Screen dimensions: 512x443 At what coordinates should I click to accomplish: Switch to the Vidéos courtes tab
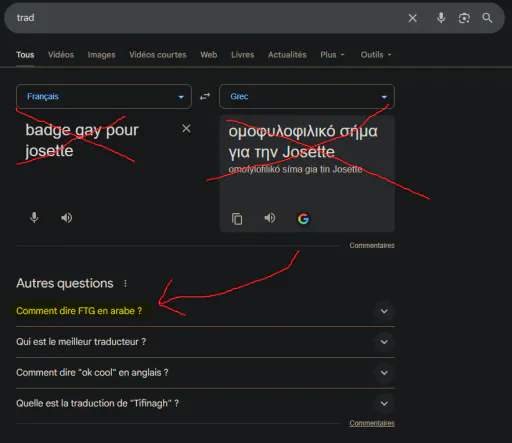[x=158, y=55]
